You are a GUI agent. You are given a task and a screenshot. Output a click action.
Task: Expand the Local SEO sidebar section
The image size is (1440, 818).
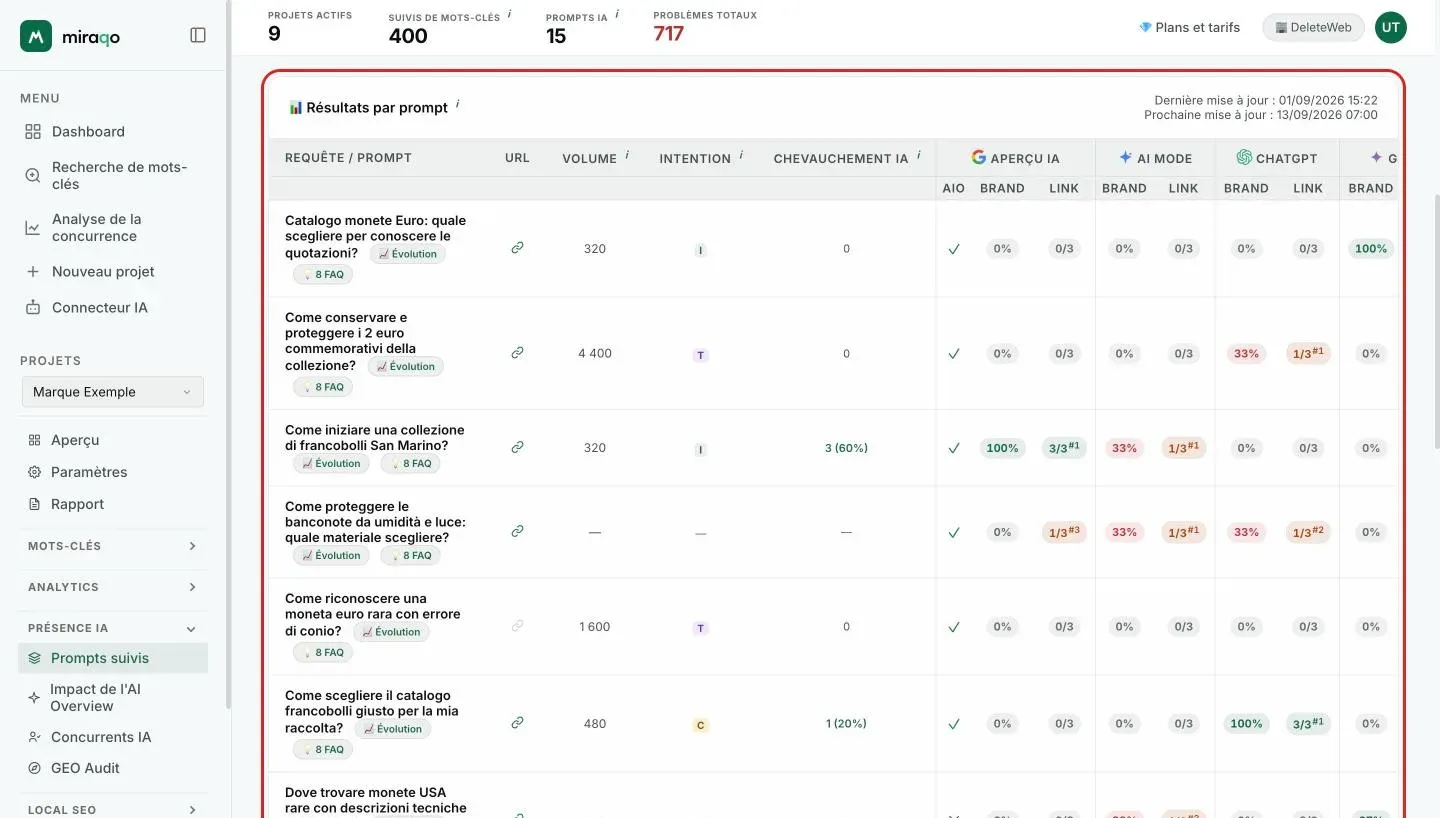(x=113, y=810)
